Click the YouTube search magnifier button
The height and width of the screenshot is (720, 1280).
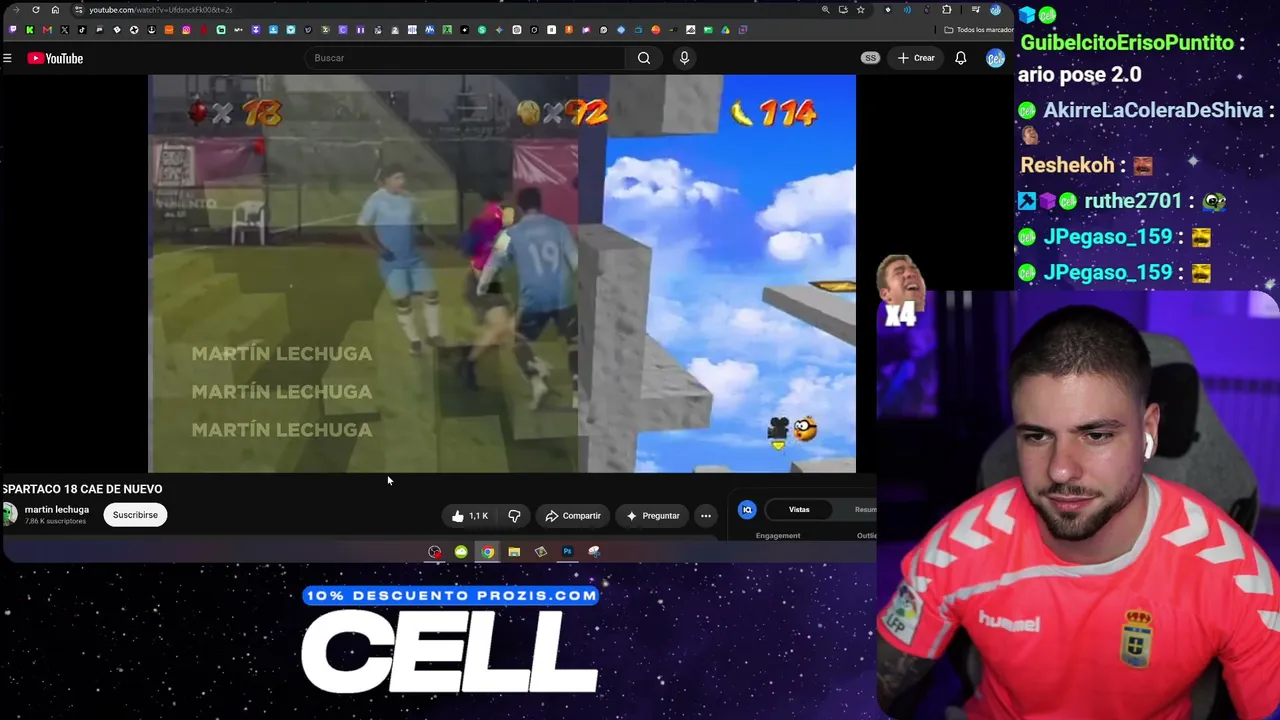(644, 58)
